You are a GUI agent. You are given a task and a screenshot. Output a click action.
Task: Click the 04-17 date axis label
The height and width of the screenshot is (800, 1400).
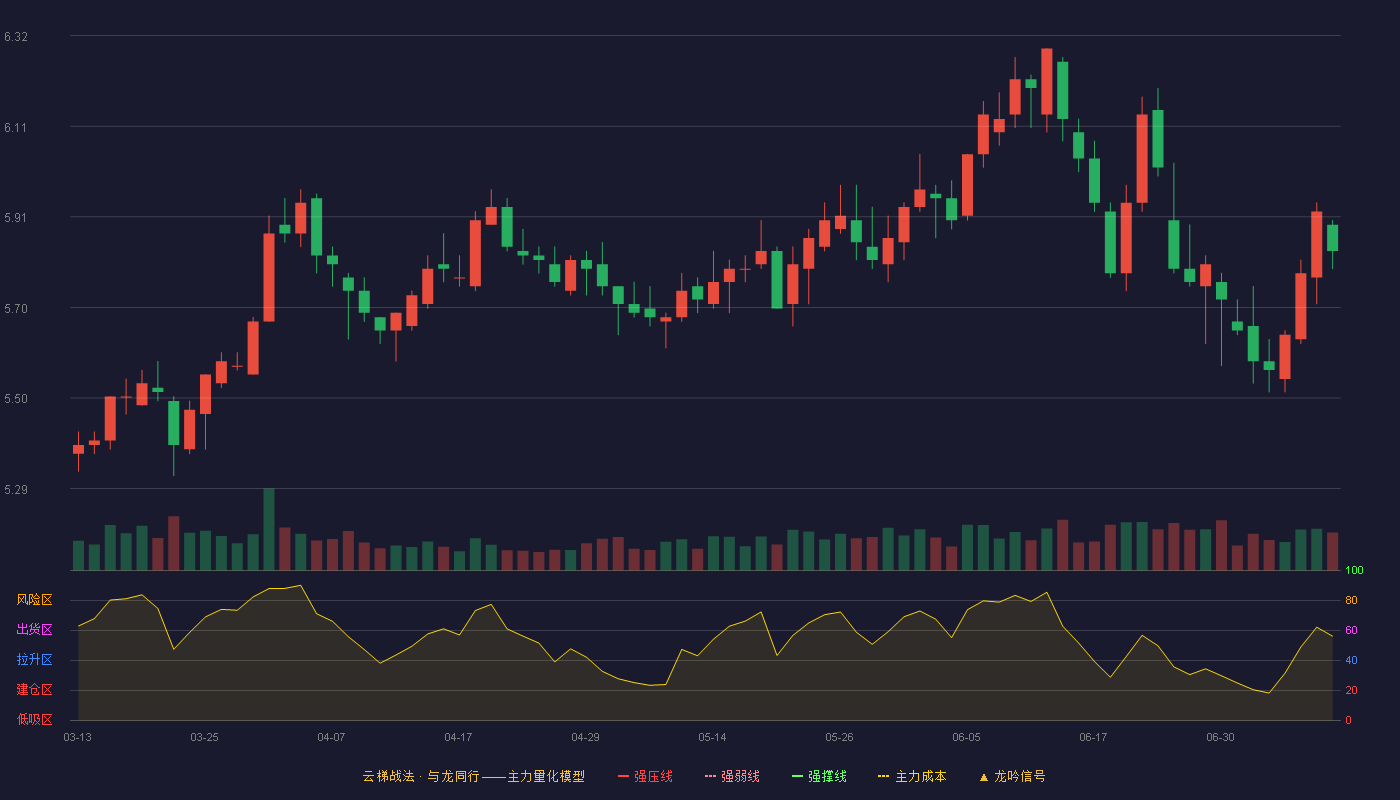click(x=458, y=737)
